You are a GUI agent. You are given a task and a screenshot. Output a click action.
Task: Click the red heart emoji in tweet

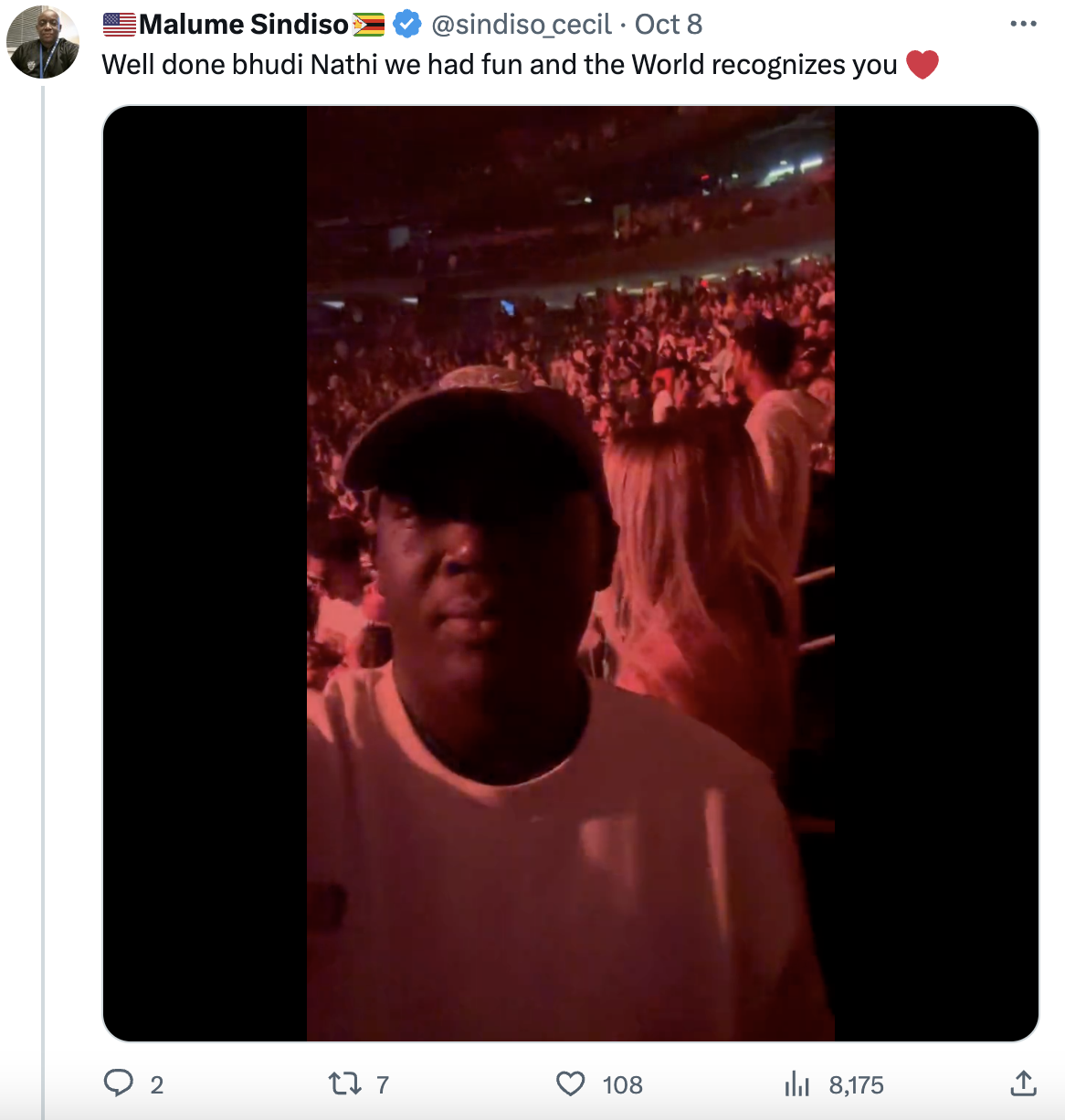click(x=923, y=65)
